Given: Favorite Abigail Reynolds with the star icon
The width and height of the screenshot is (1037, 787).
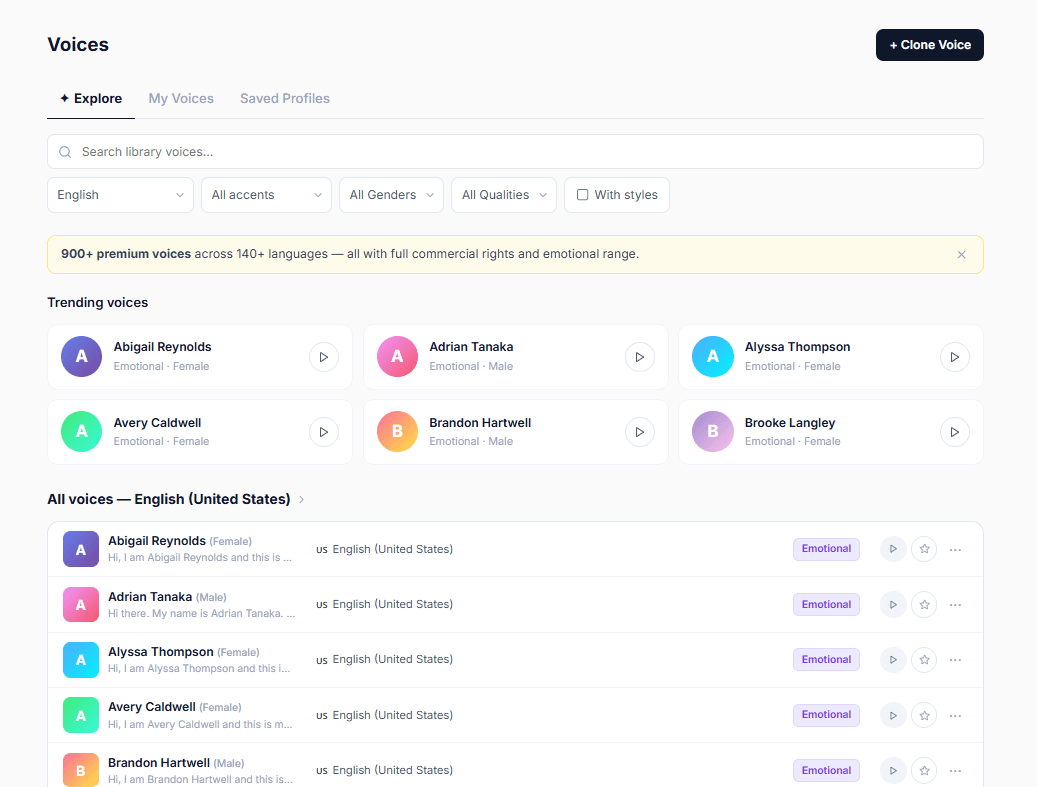Looking at the screenshot, I should (x=925, y=549).
